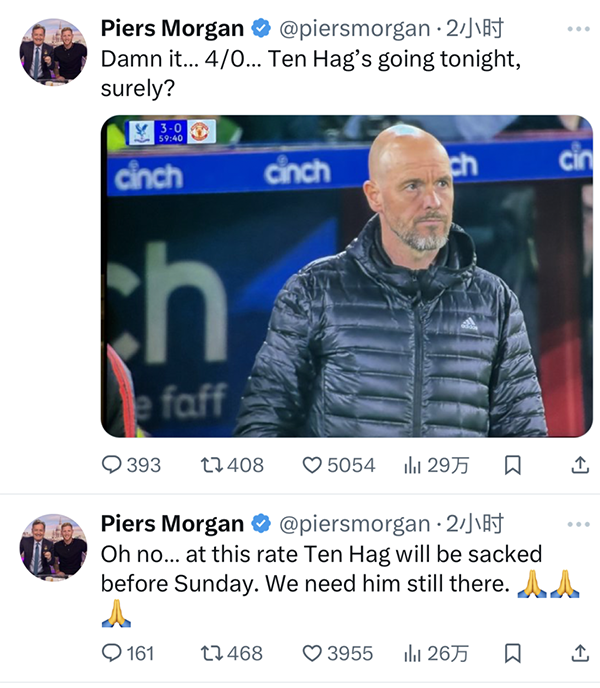Open the Ten Hag match photo

click(347, 276)
